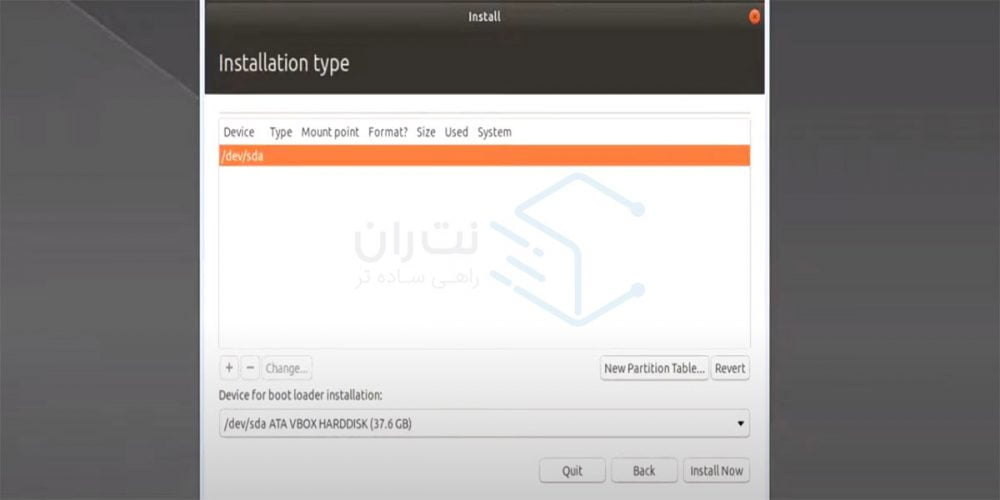Click the Revert button
1000x500 pixels.
click(730, 368)
